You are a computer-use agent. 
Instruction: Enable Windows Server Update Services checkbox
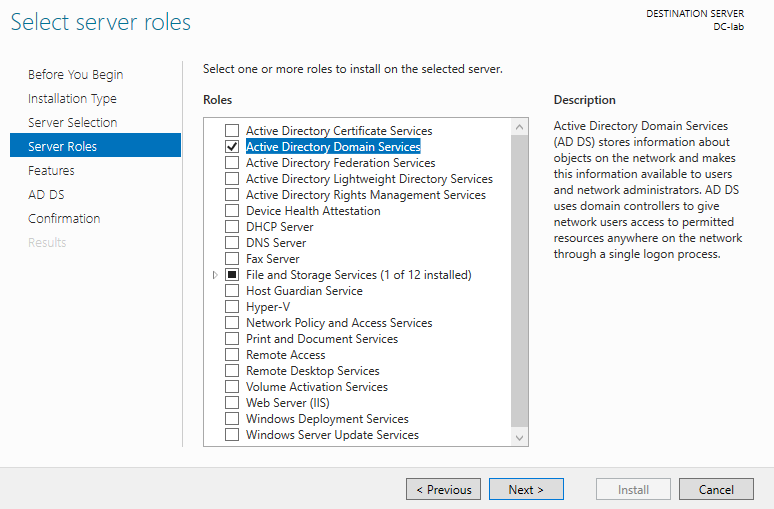pyautogui.click(x=232, y=435)
